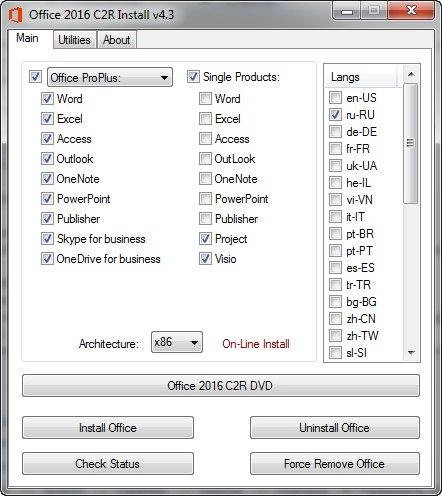The width and height of the screenshot is (442, 496).
Task: Uncheck Outlook under Office ProPlus
Action: [47, 158]
